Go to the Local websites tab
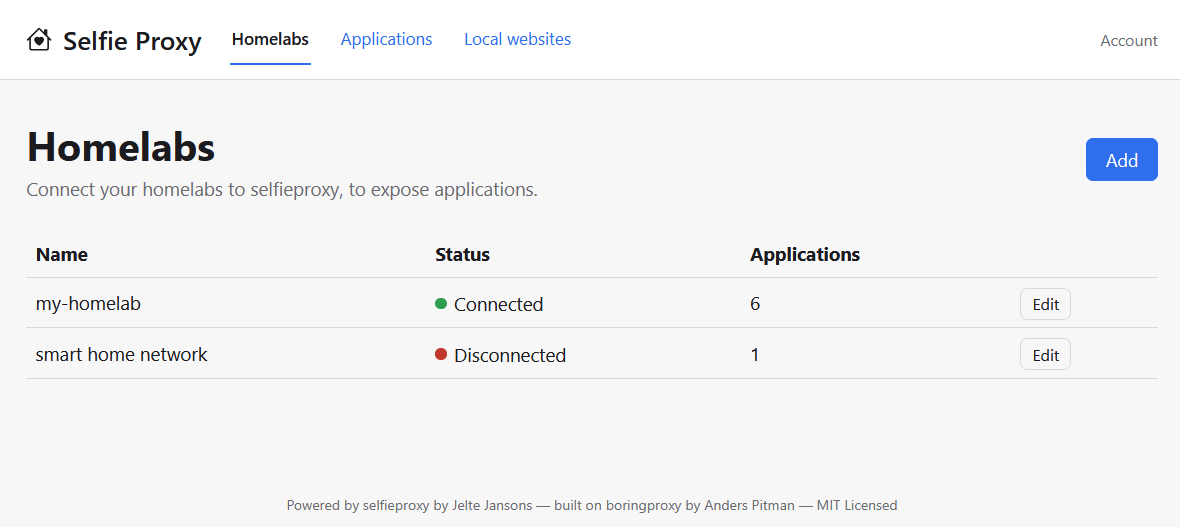The height and width of the screenshot is (527, 1180). tap(518, 39)
